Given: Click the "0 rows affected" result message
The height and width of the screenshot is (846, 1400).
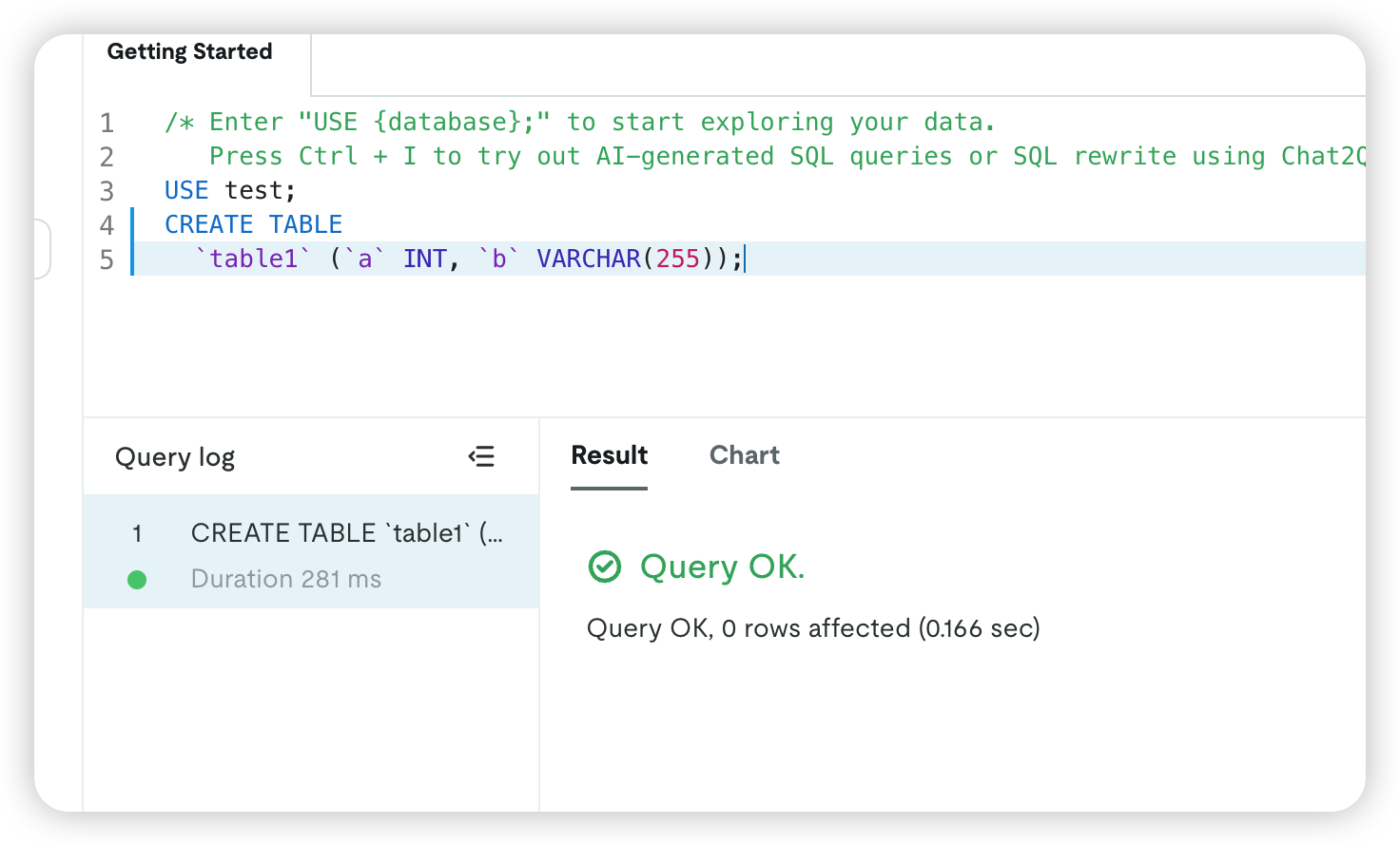Looking at the screenshot, I should pos(814,628).
